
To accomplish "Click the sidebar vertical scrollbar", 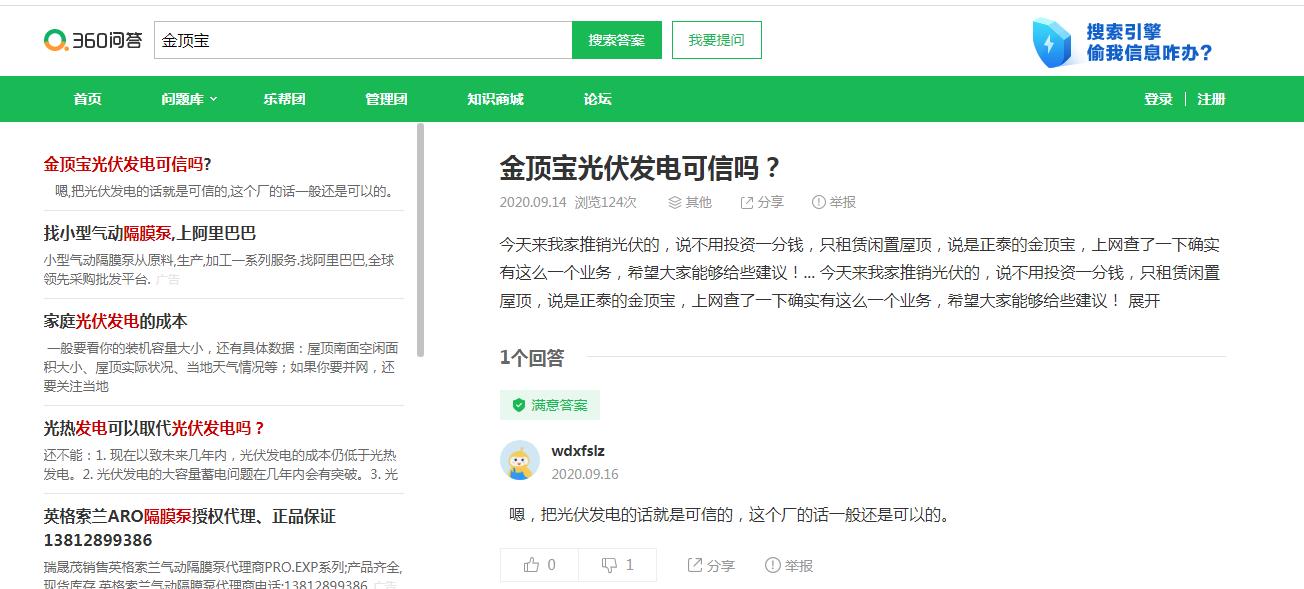I will (x=421, y=240).
